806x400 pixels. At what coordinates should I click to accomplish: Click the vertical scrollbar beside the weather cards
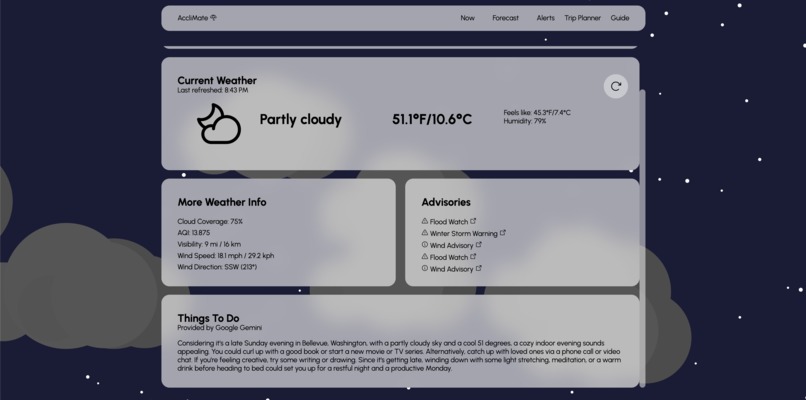tap(643, 238)
